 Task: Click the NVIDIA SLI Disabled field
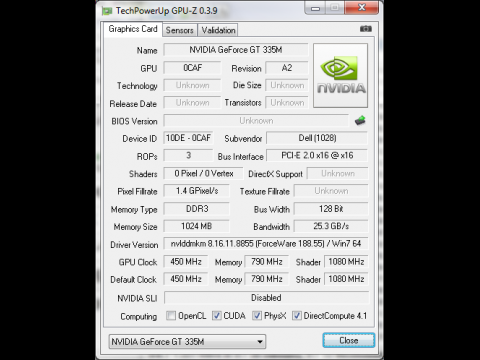(x=266, y=298)
